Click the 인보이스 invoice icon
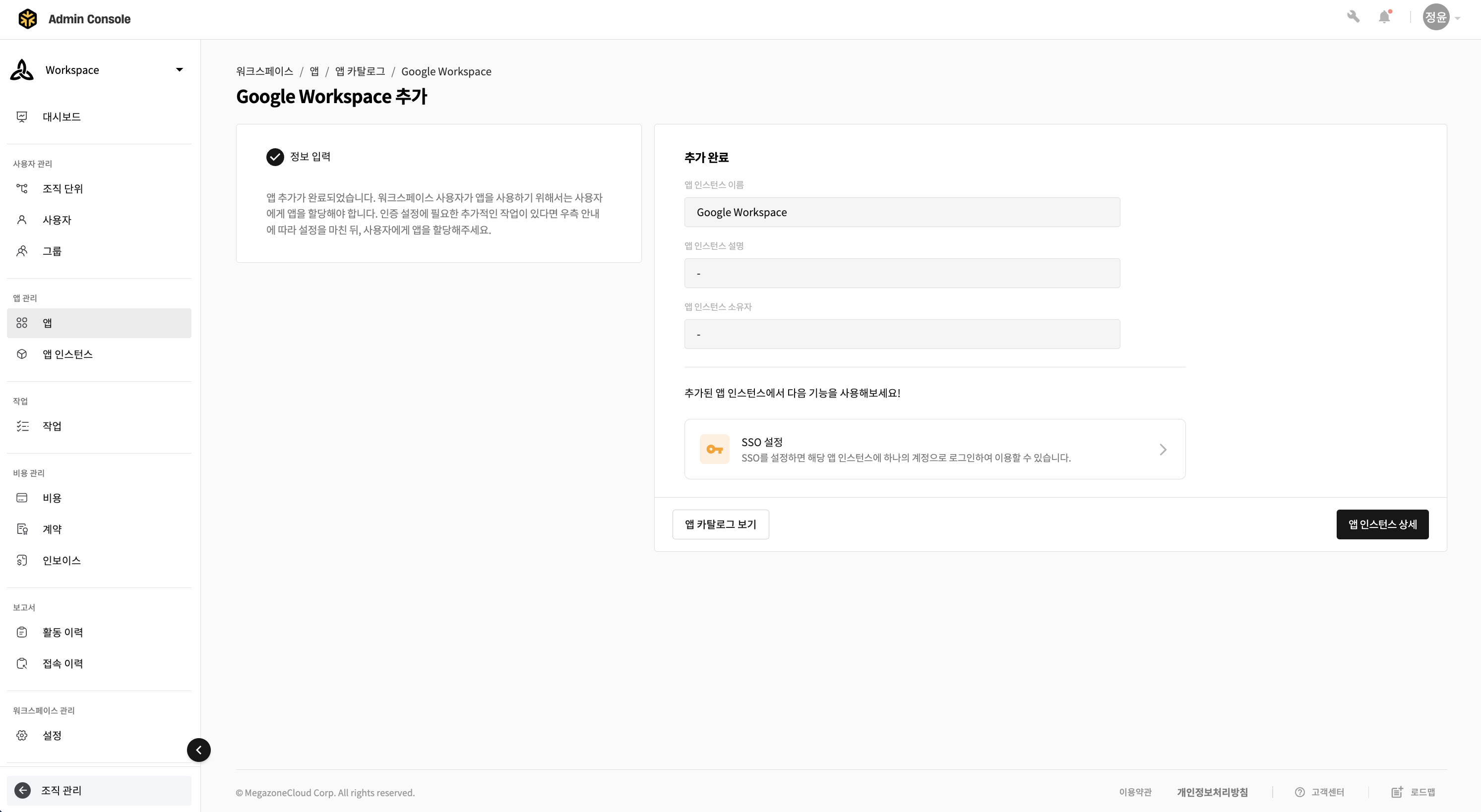Image resolution: width=1481 pixels, height=812 pixels. coord(22,560)
